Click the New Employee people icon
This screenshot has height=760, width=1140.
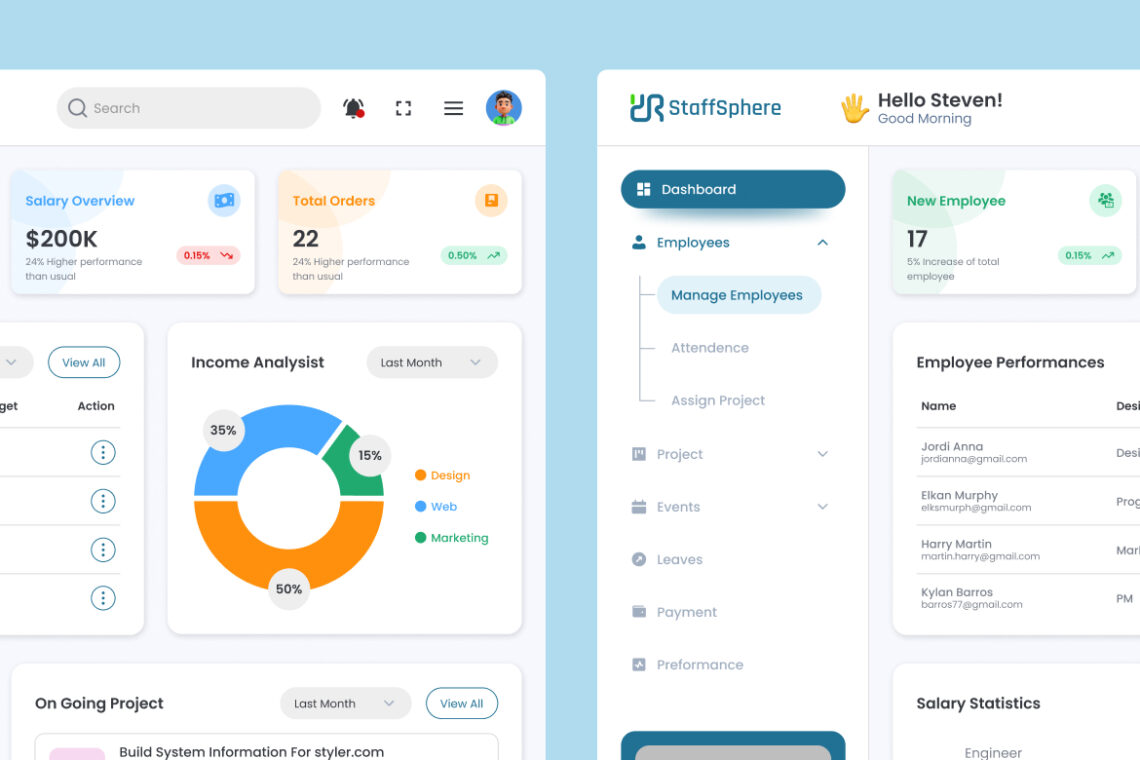[x=1105, y=200]
